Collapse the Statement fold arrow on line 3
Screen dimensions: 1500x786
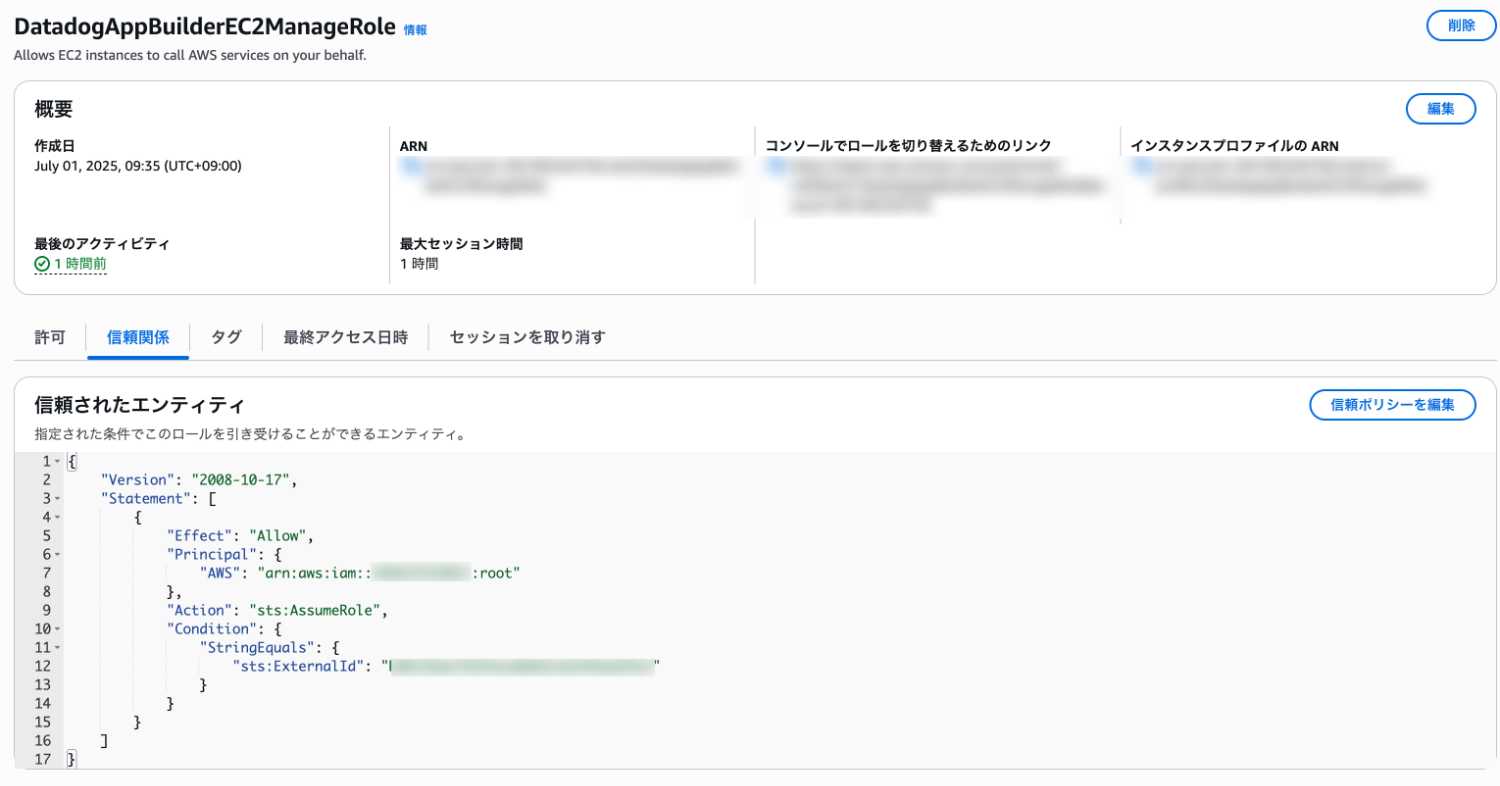[58, 498]
